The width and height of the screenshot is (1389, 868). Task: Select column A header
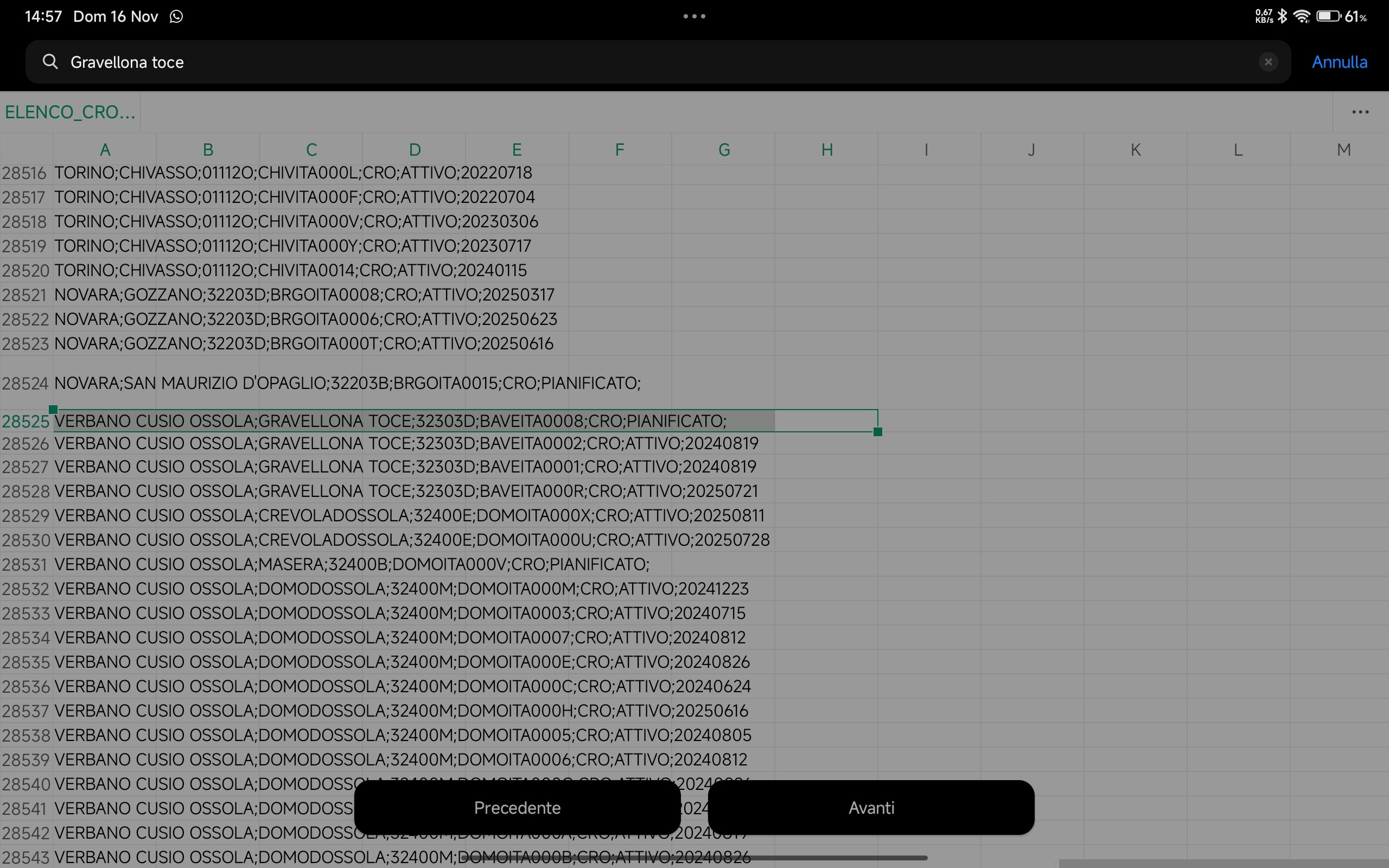[105, 150]
